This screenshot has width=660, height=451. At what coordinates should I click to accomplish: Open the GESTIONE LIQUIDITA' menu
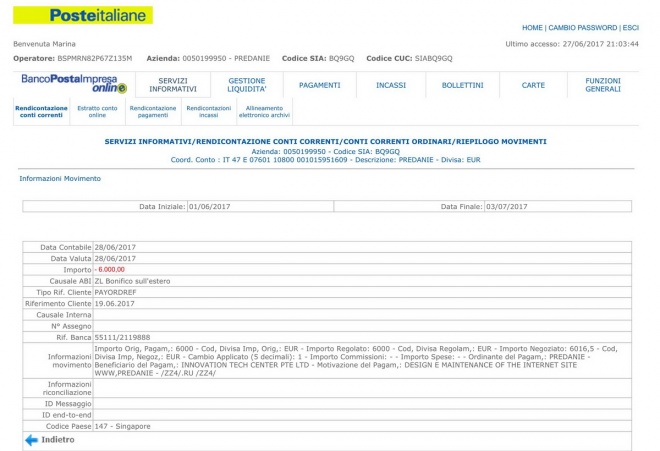point(246,85)
